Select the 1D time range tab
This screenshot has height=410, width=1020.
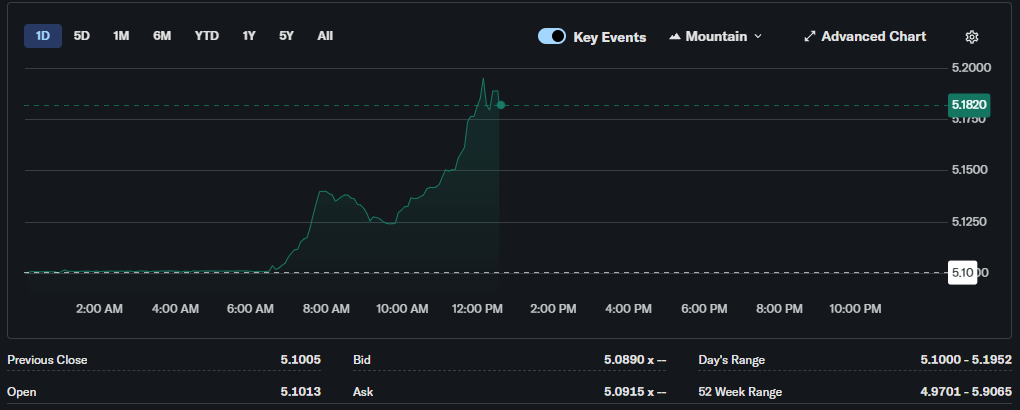pyautogui.click(x=43, y=36)
